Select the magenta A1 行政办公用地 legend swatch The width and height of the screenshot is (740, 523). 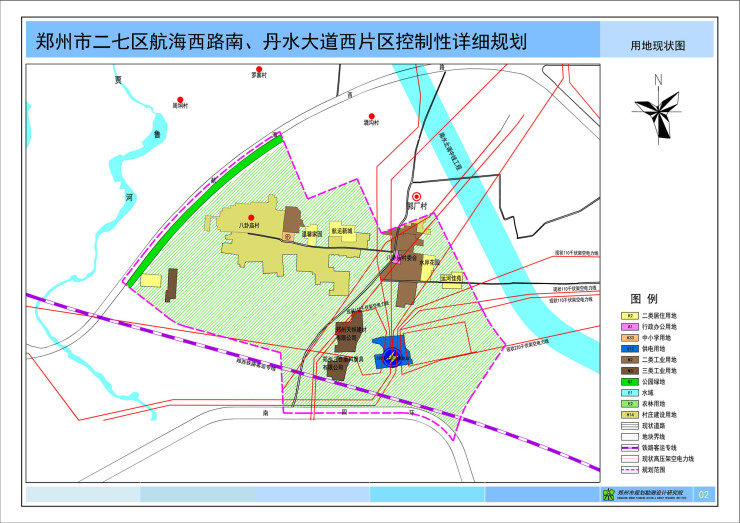point(630,327)
